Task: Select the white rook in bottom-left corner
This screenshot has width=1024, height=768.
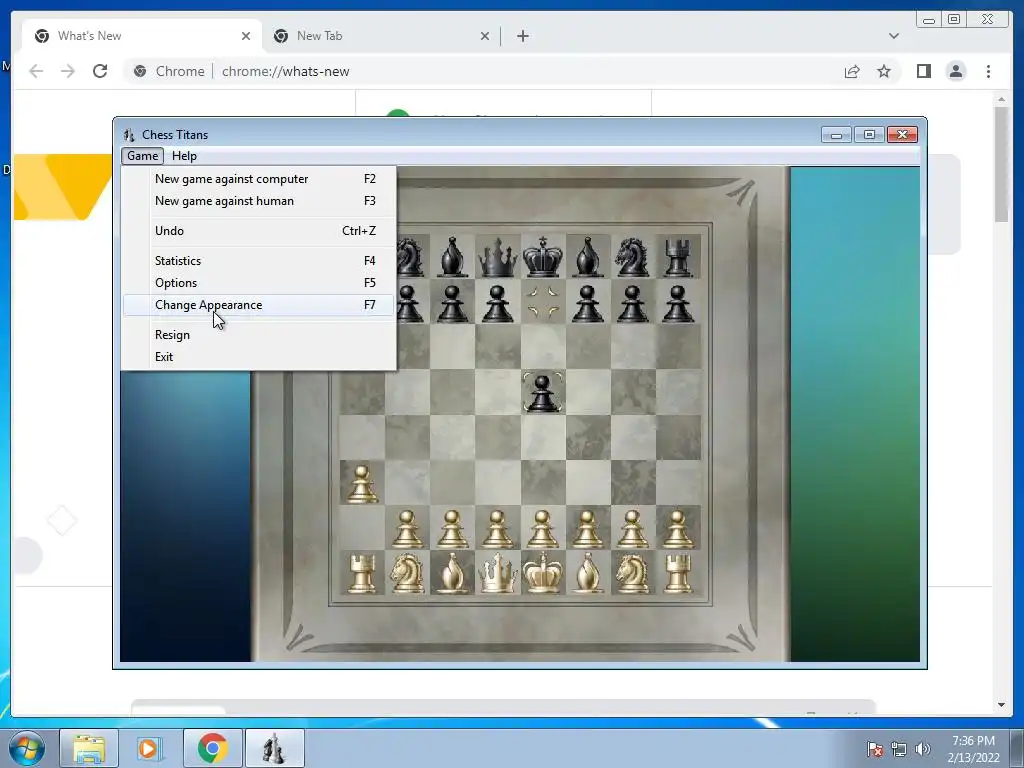Action: click(x=362, y=573)
